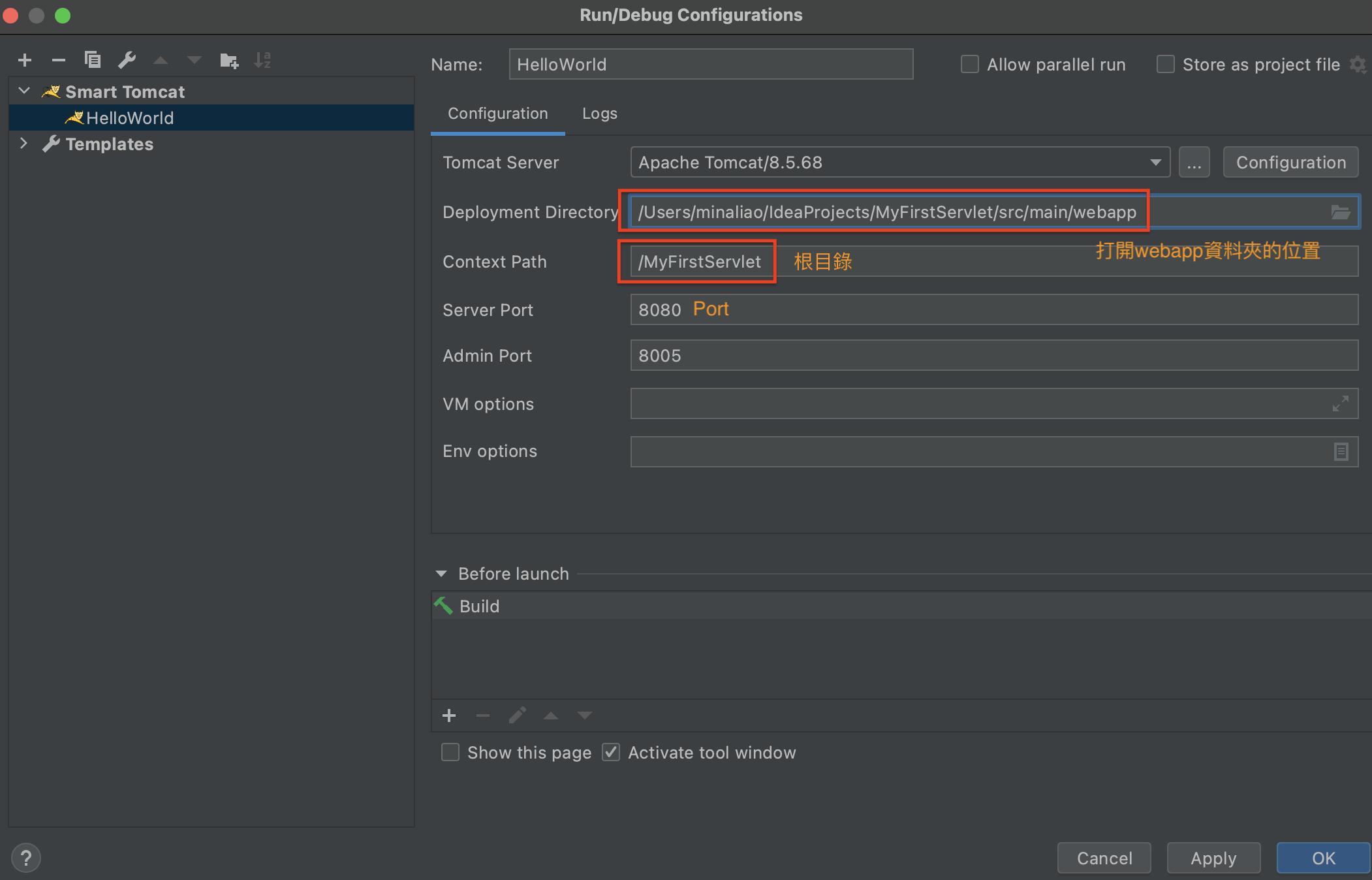Switch to the Logs tab
Image resolution: width=1372 pixels, height=880 pixels.
[600, 114]
